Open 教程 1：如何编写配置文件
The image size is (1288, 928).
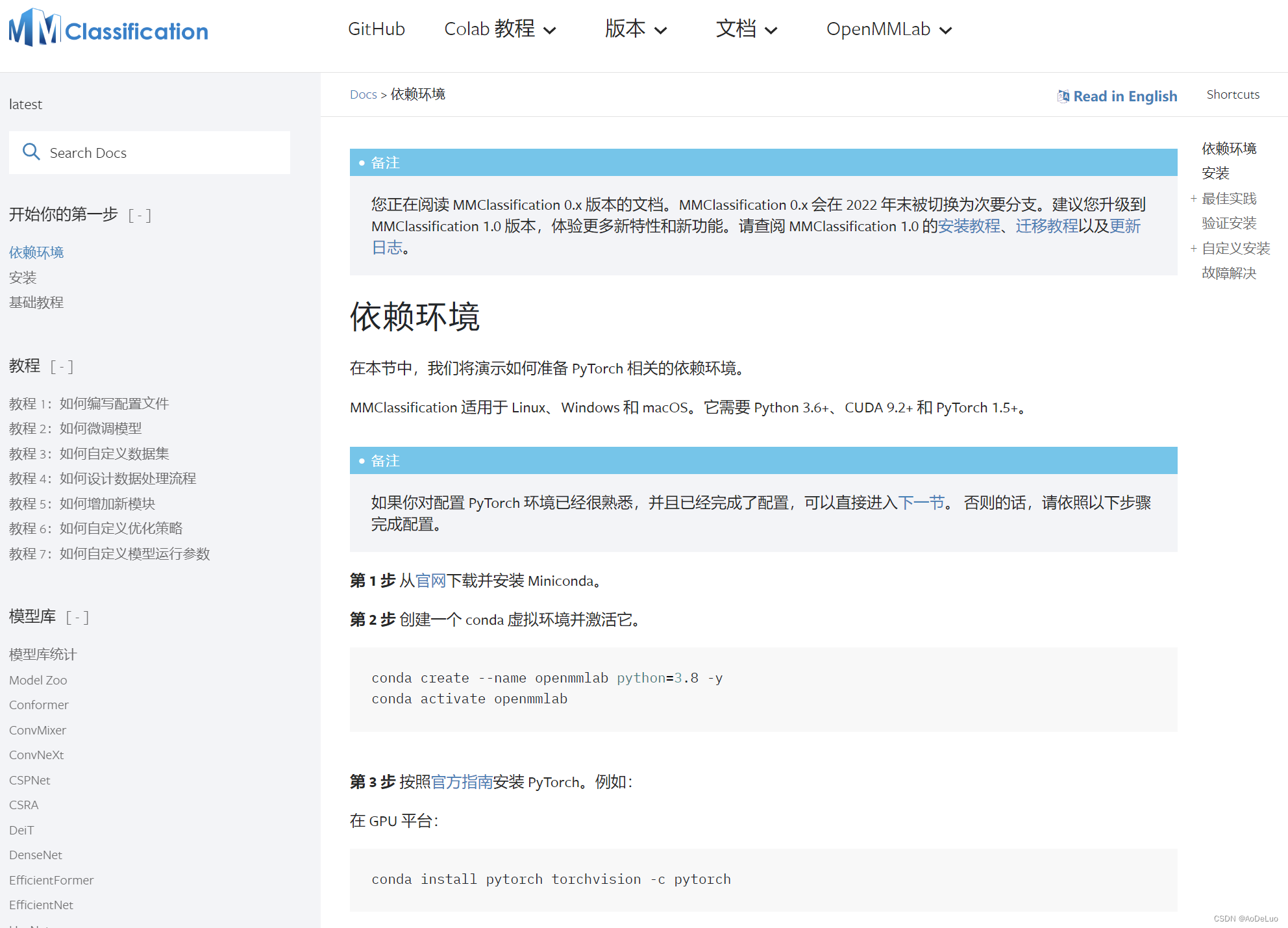coord(89,403)
